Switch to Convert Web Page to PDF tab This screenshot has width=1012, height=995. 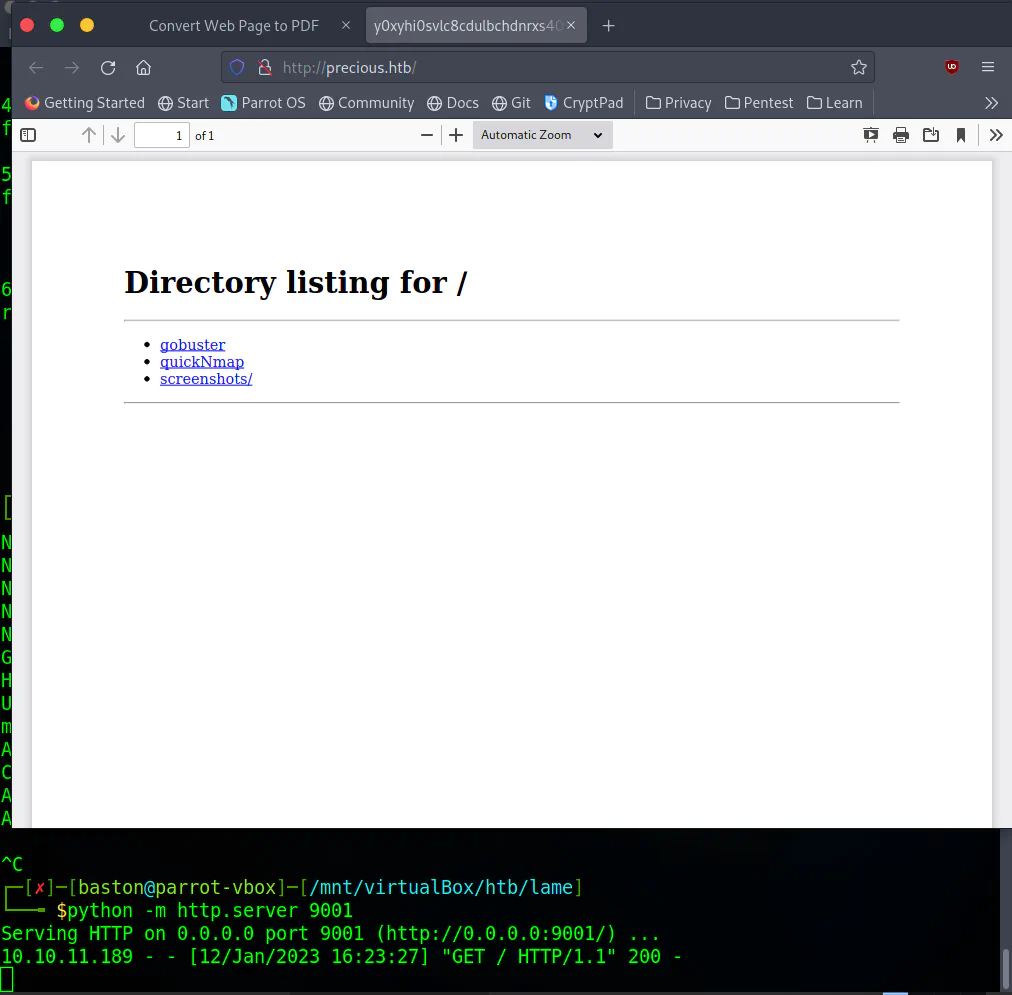234,26
